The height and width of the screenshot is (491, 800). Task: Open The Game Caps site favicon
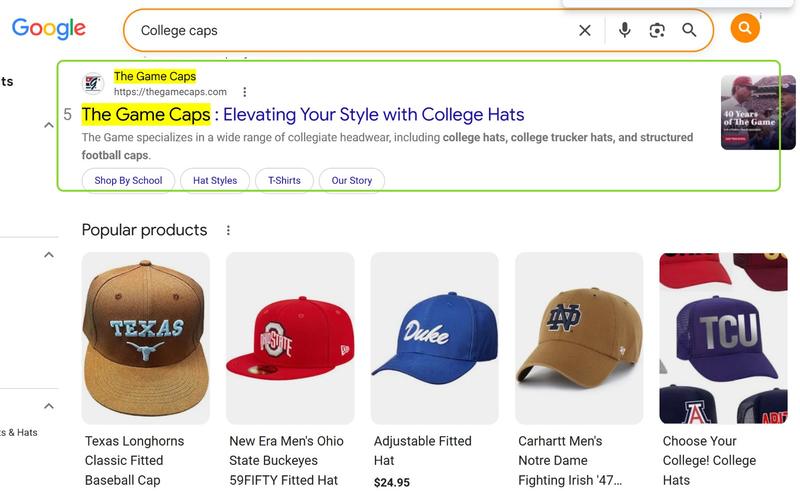pos(93,83)
